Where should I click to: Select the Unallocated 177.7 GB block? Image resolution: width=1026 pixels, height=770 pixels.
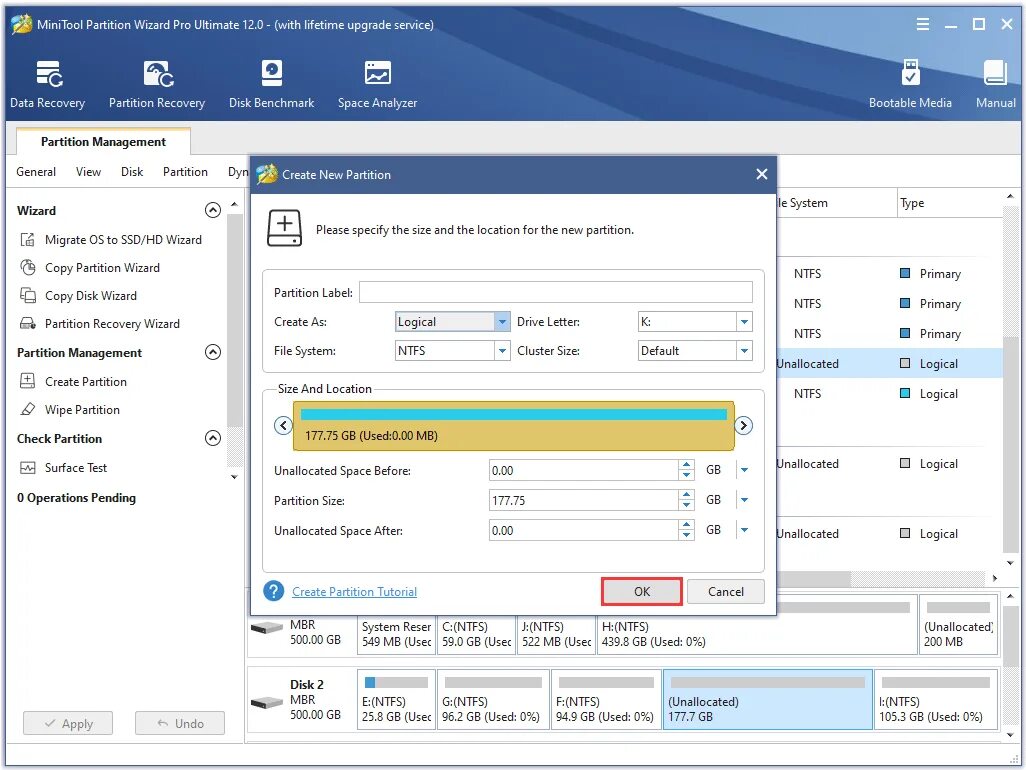click(768, 699)
